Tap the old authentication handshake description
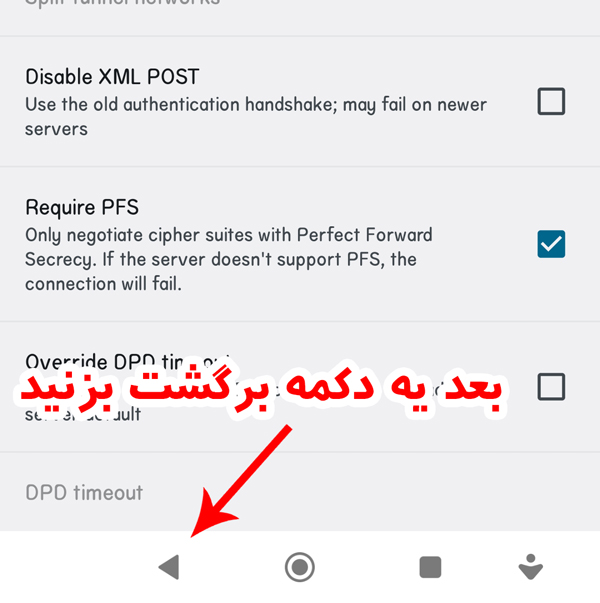Viewport: 600px width, 603px height. click(256, 117)
